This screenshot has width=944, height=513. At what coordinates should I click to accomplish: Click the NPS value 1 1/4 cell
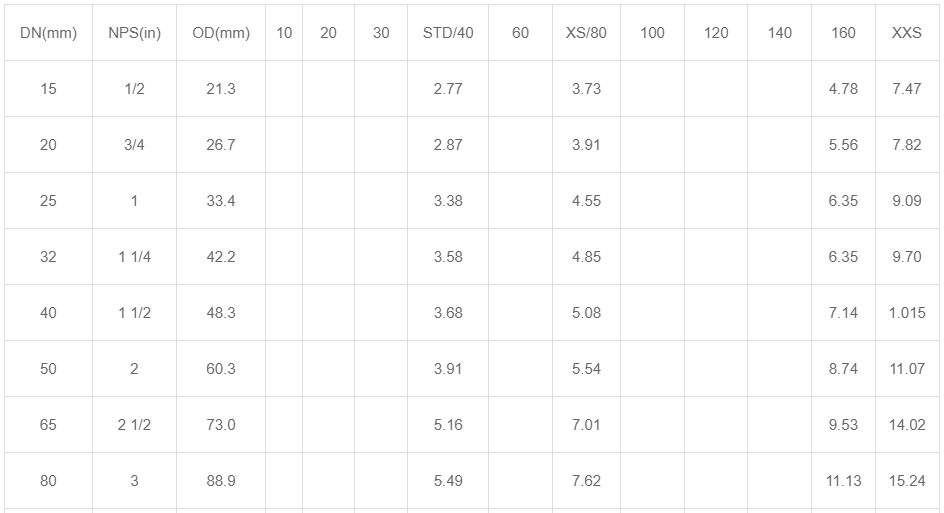tap(134, 256)
